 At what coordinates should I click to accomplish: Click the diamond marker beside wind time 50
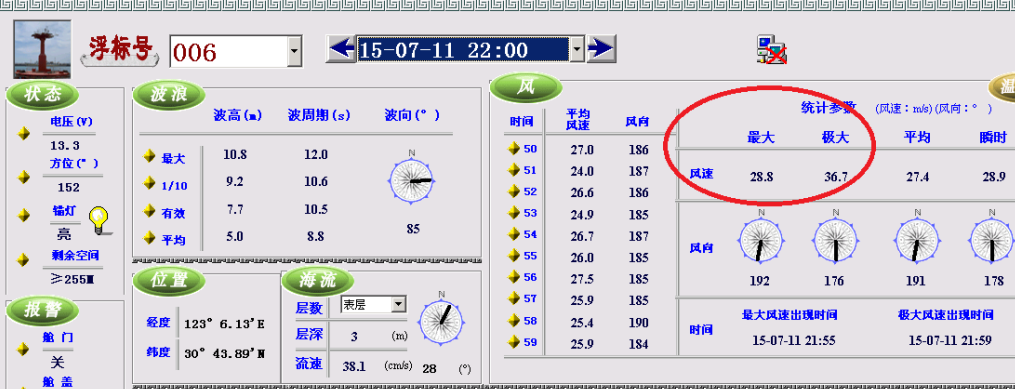(514, 148)
